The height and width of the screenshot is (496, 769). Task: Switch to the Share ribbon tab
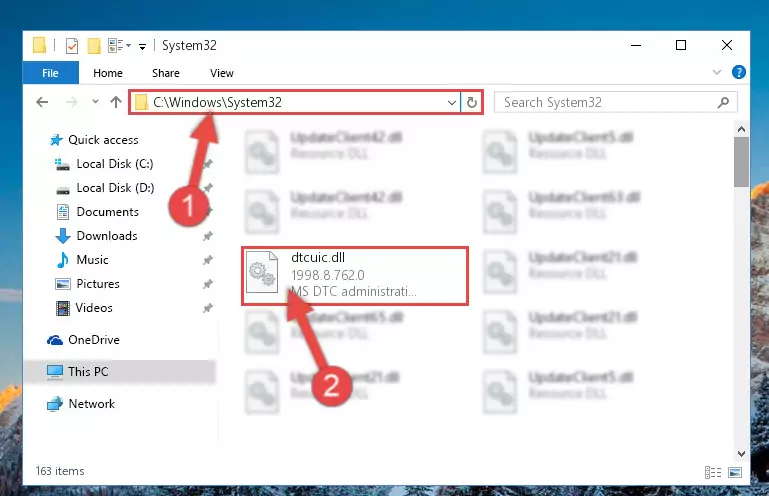click(166, 73)
